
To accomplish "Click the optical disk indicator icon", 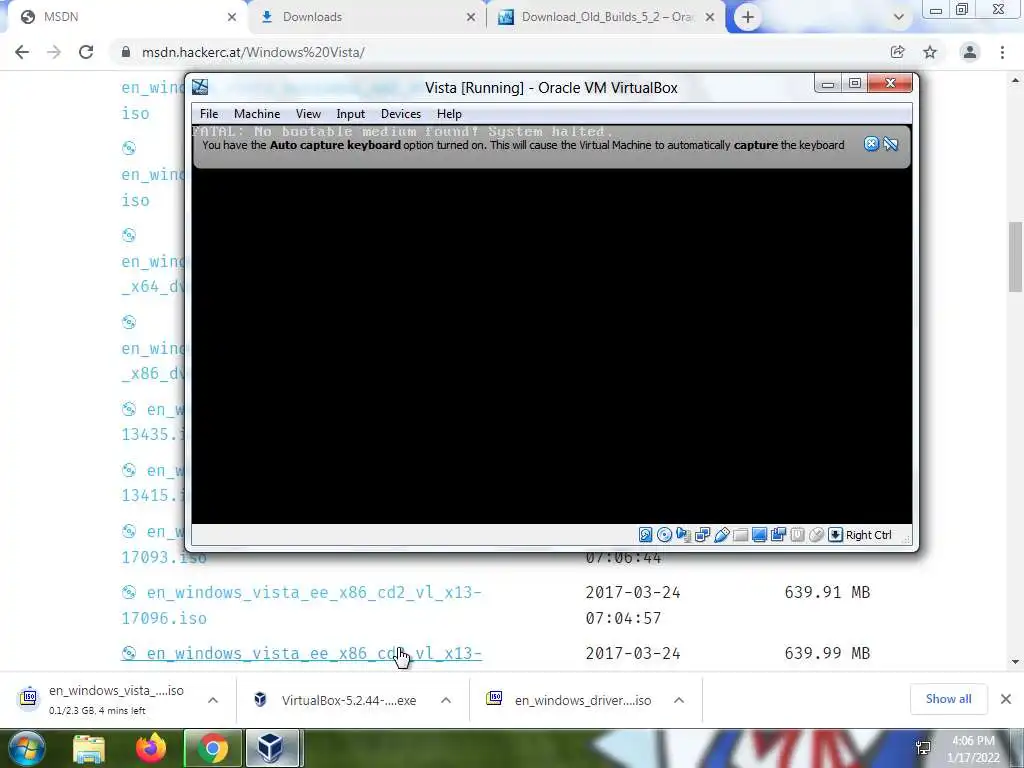I will point(664,535).
